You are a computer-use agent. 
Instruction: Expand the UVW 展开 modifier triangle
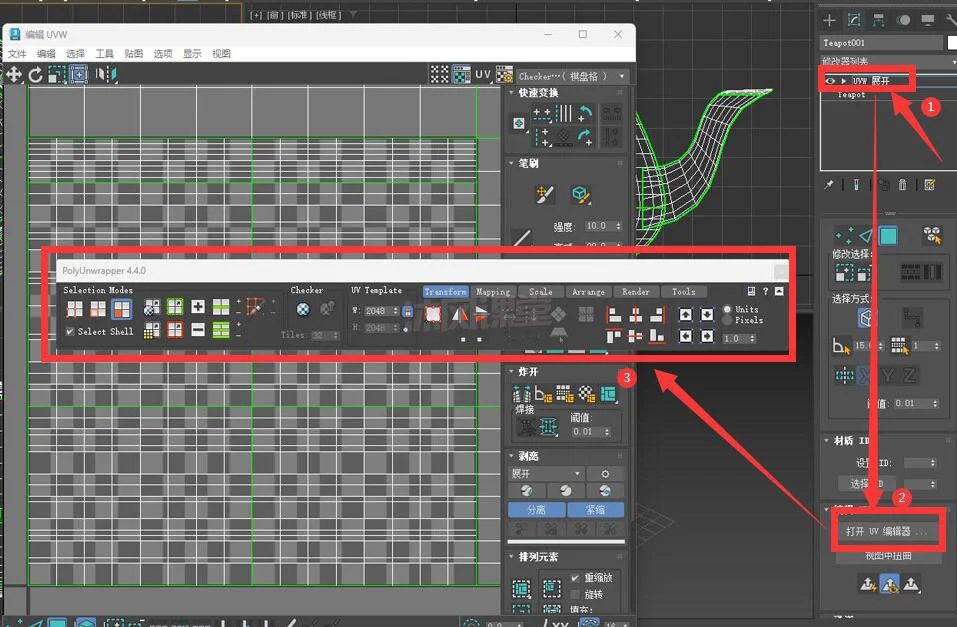[843, 81]
